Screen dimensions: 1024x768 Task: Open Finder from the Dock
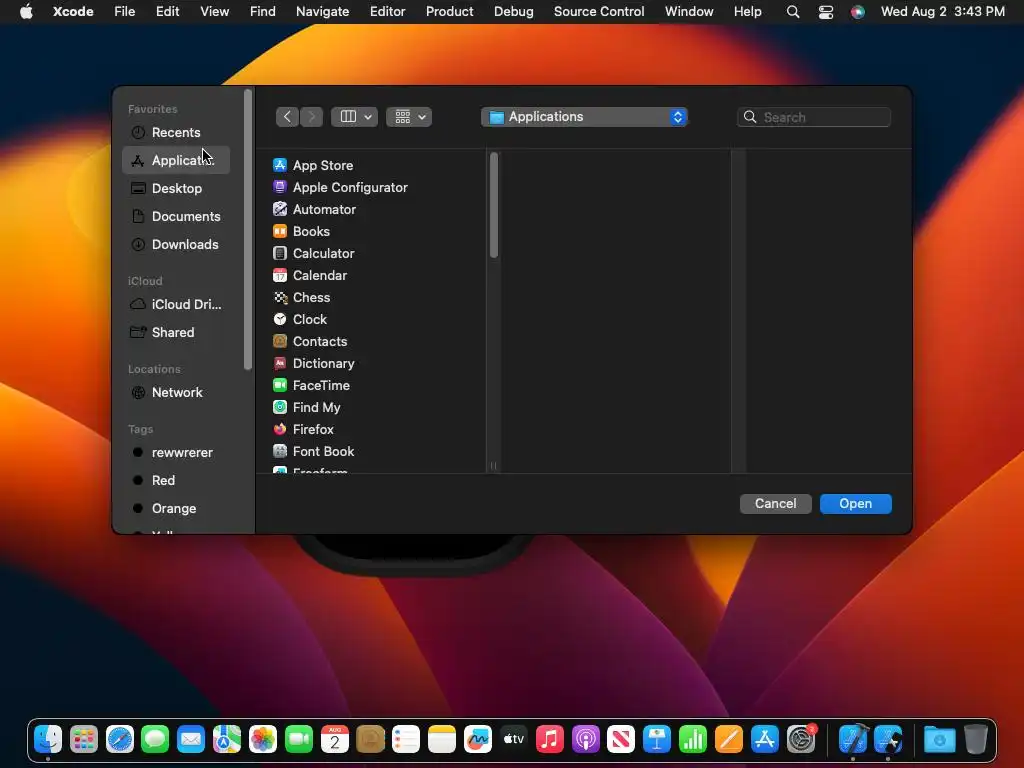(x=48, y=739)
